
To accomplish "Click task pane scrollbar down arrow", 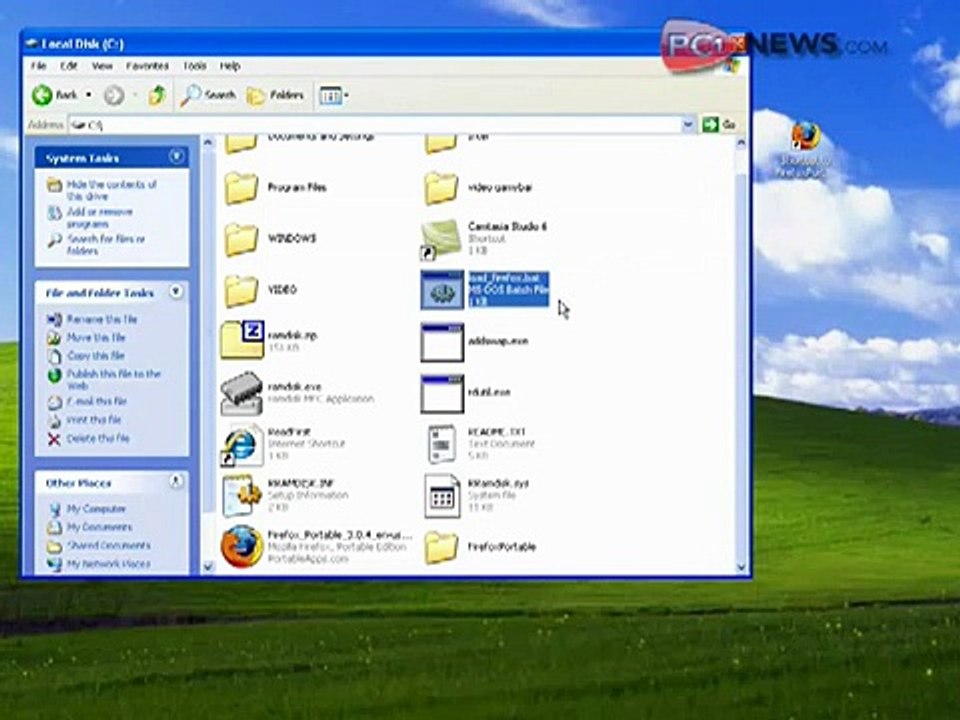I will tap(208, 567).
